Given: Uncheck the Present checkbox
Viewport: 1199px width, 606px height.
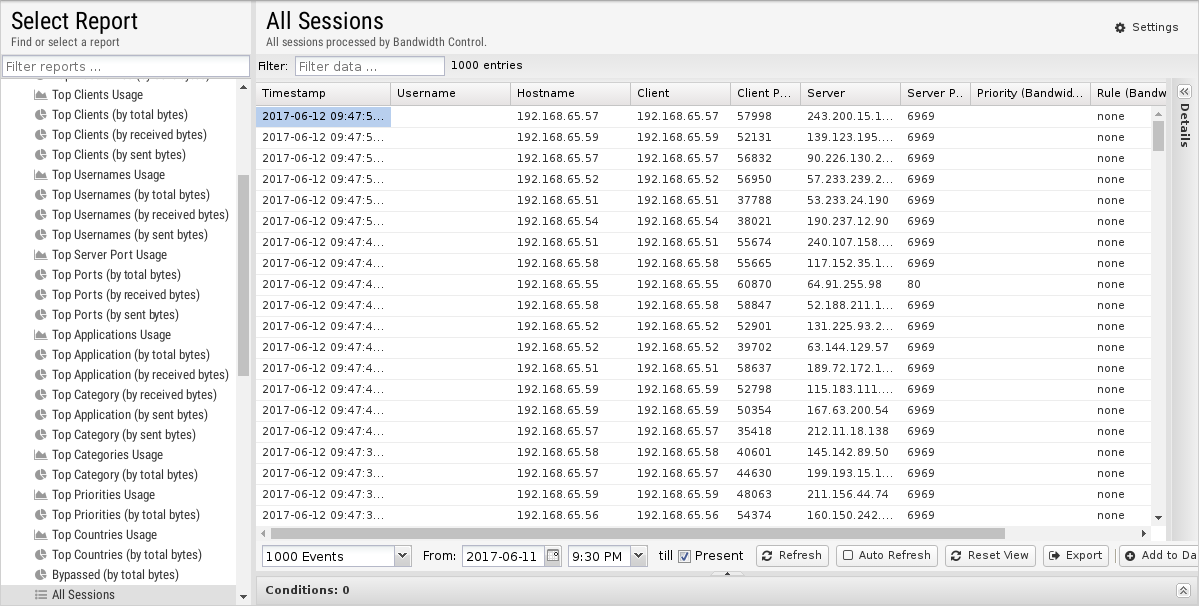Looking at the screenshot, I should (684, 556).
